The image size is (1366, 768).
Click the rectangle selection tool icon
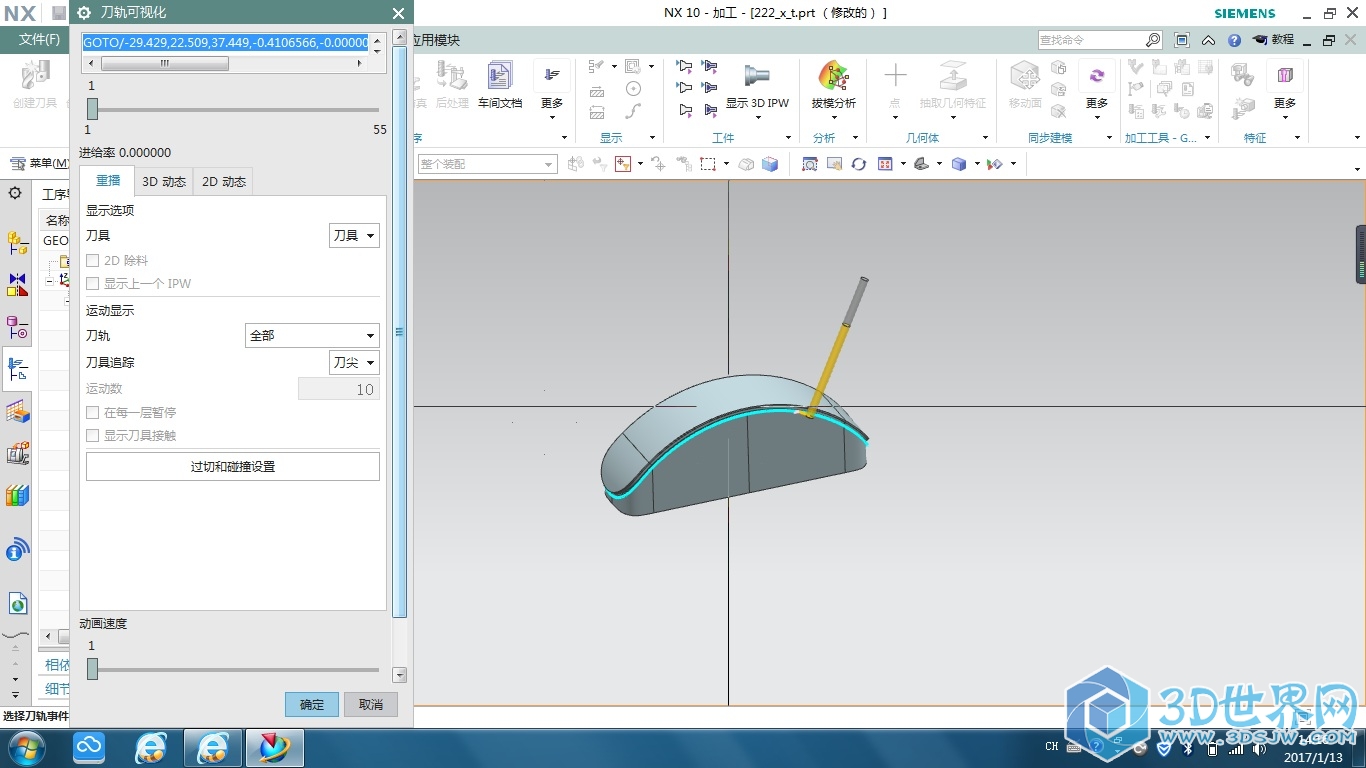pos(708,164)
